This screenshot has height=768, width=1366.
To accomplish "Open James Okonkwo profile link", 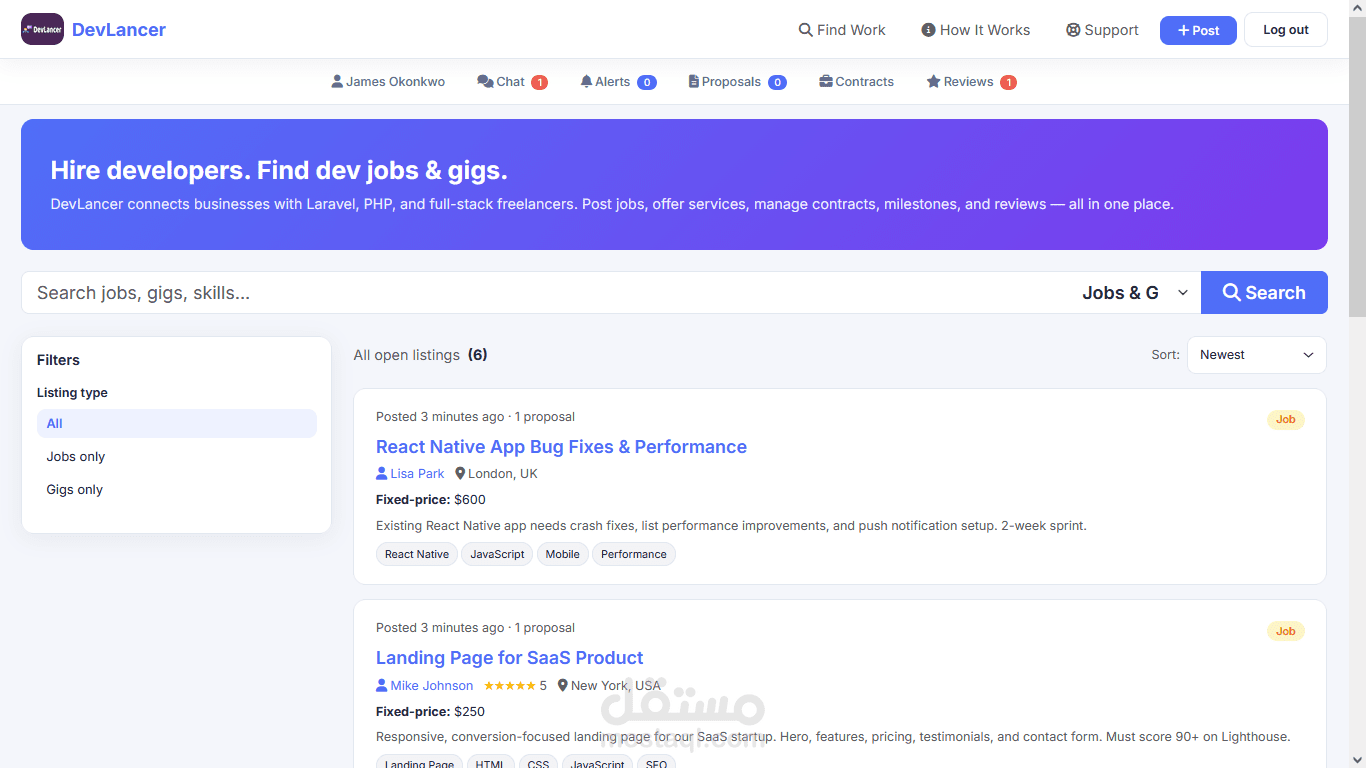I will tap(388, 82).
